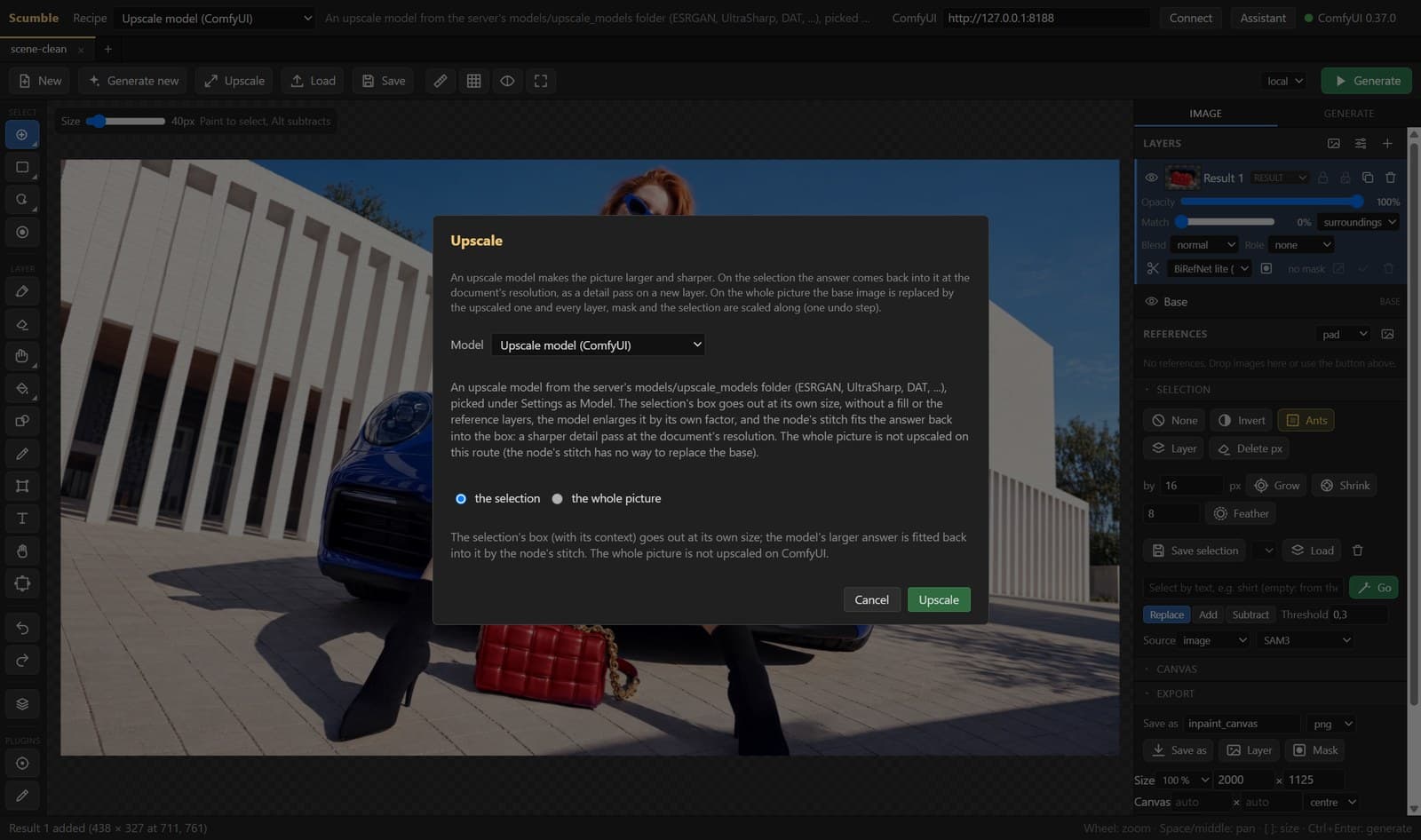Toggle the grid icon in top toolbar

click(x=474, y=81)
